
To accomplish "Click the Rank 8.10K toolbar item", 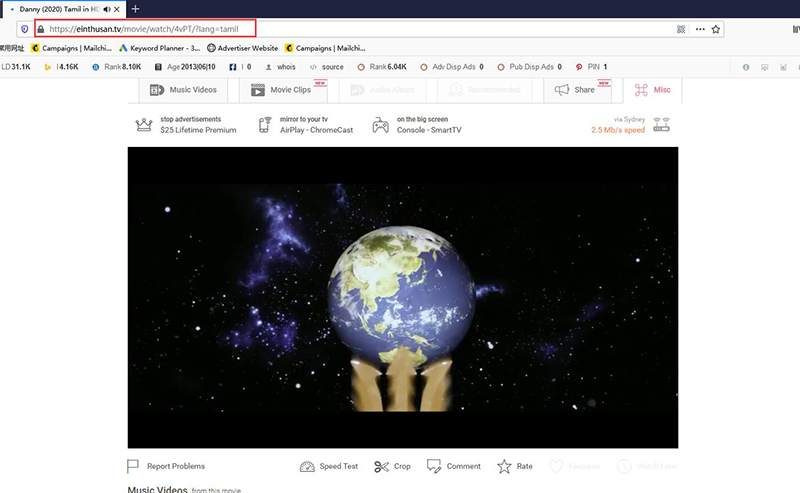I will pos(117,67).
